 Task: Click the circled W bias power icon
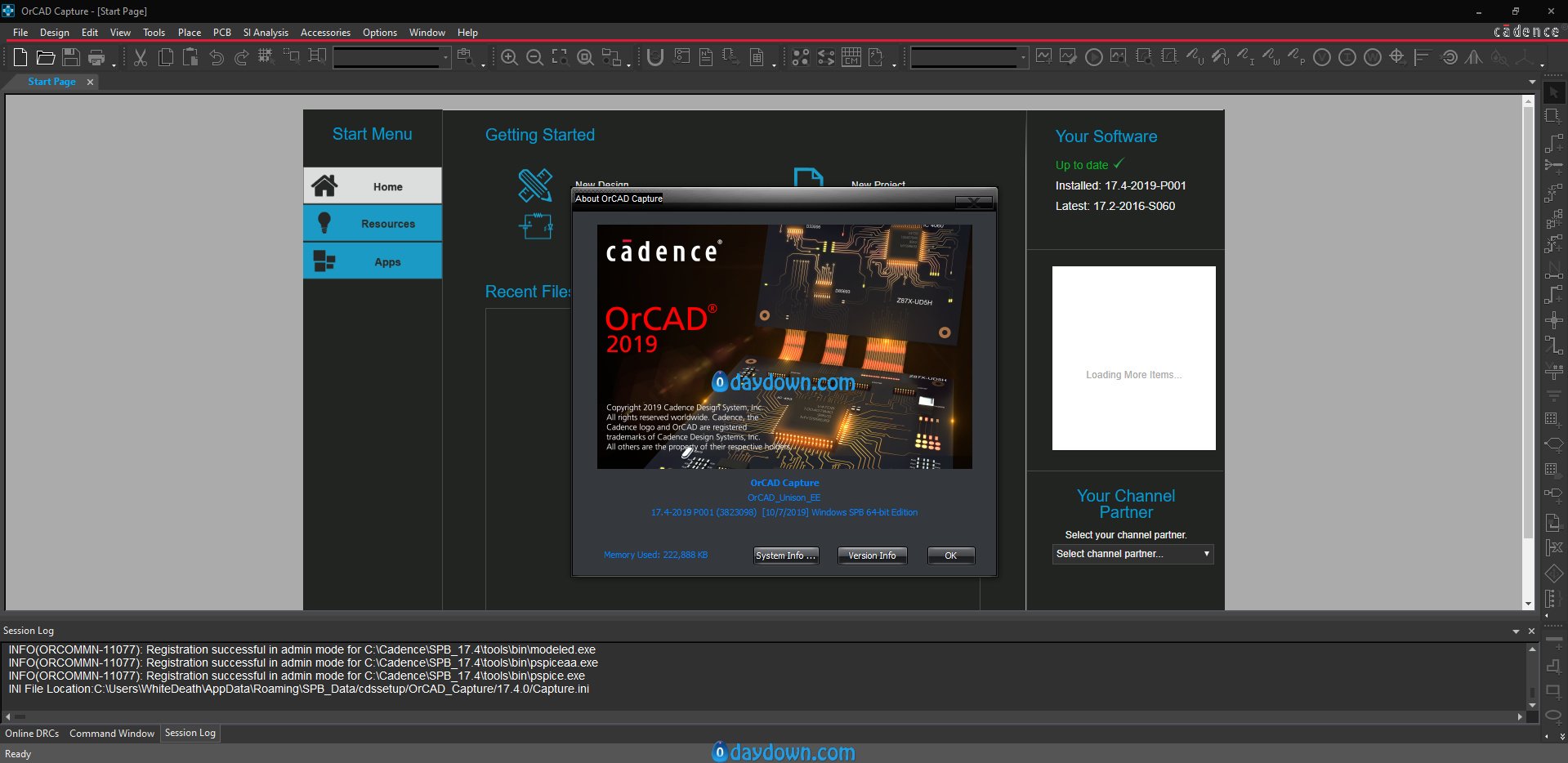1373,57
